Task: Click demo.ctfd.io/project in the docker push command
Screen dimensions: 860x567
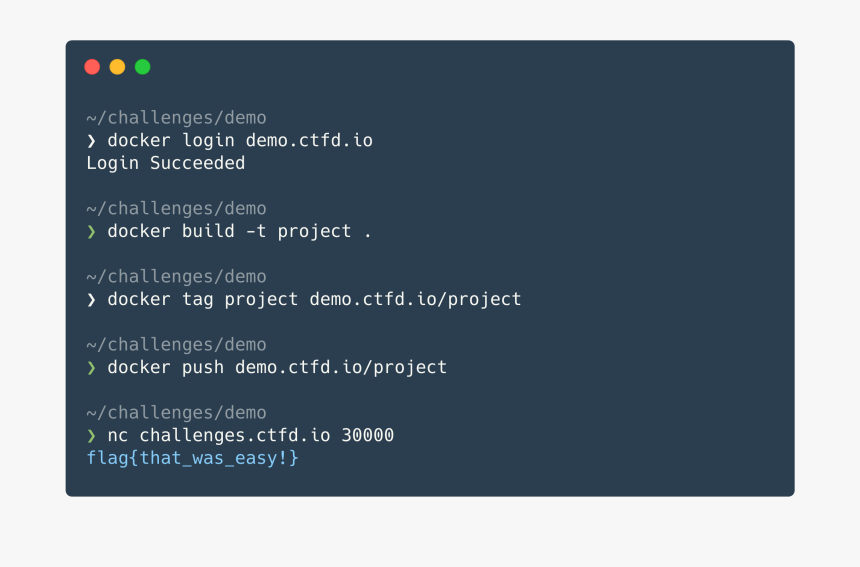Action: (341, 367)
